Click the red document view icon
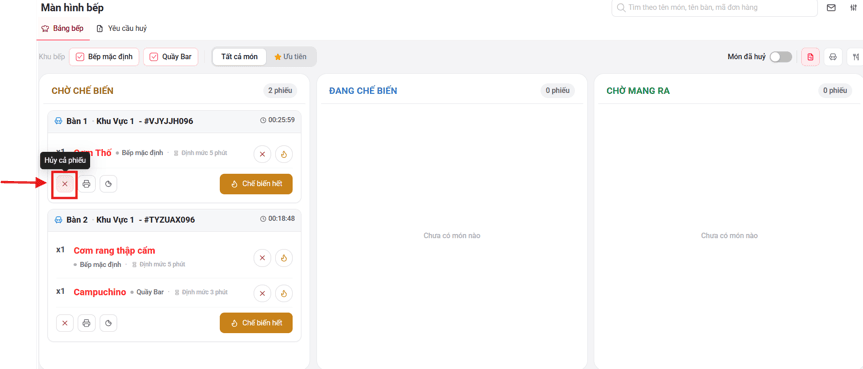Image resolution: width=863 pixels, height=369 pixels. (810, 57)
